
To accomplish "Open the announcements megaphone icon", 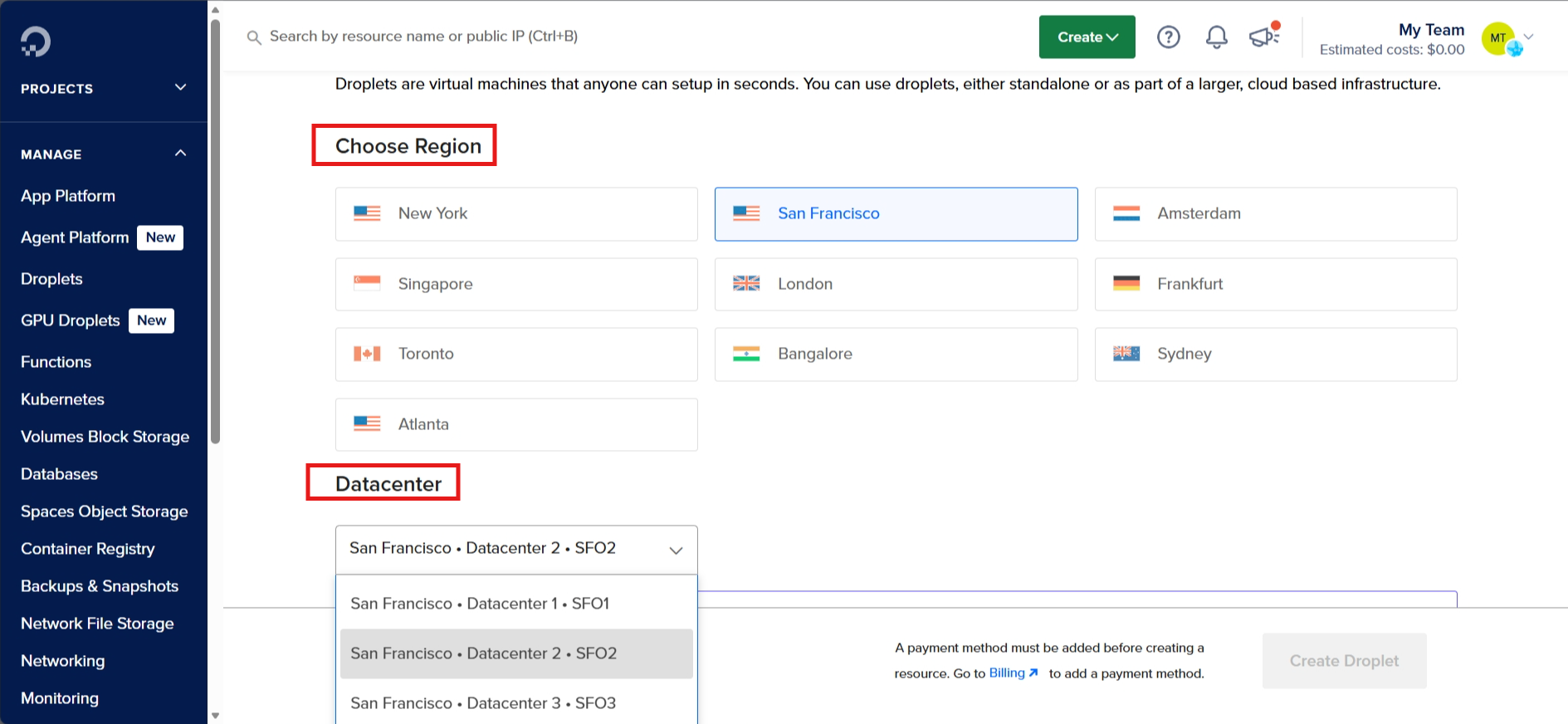I will coord(1264,36).
